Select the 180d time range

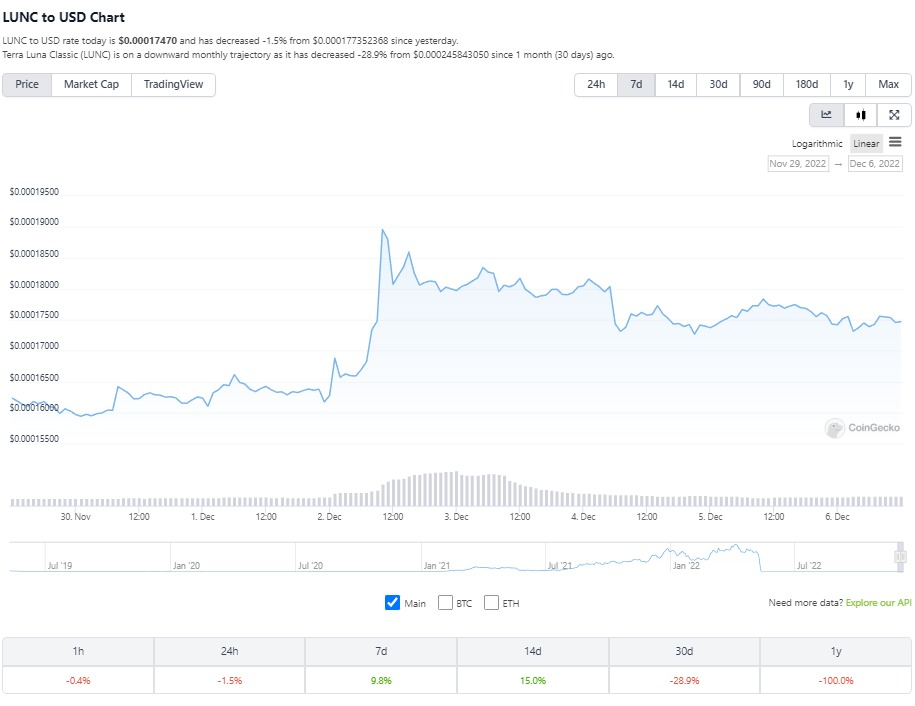click(x=806, y=85)
